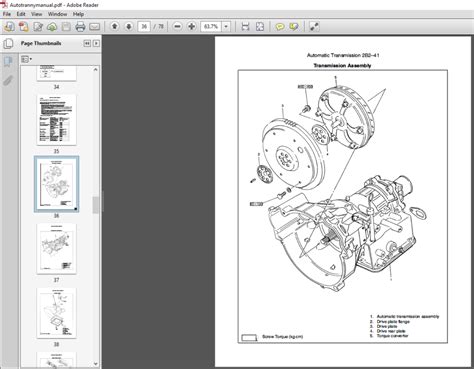Select the page 37 thumbnail
The width and height of the screenshot is (474, 369).
click(x=56, y=249)
